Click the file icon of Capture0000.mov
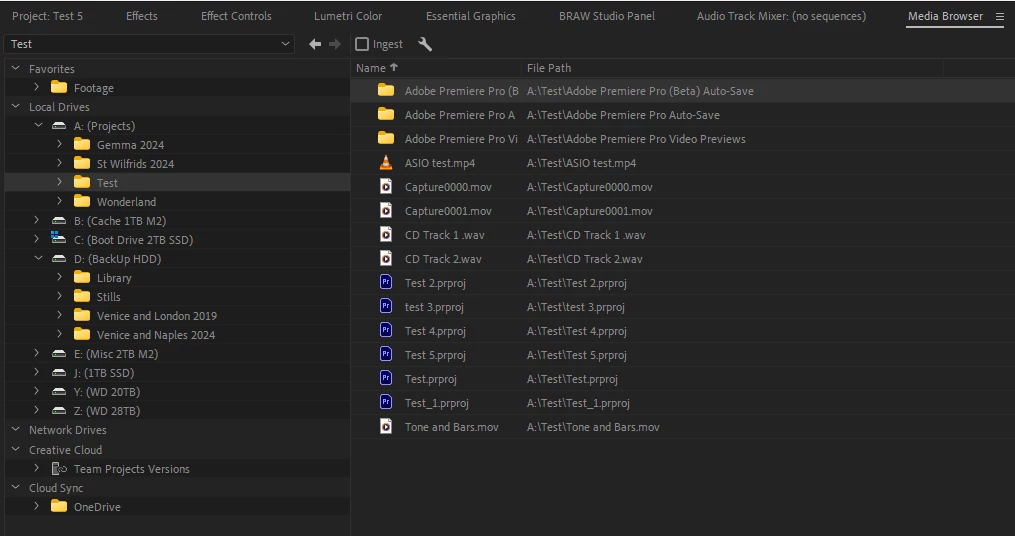The image size is (1015, 536). coord(386,187)
